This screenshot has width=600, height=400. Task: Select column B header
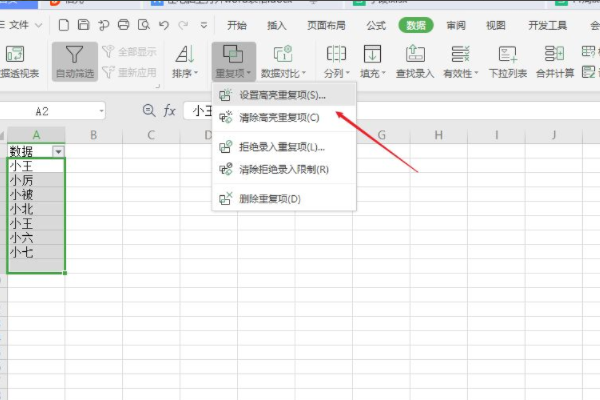pos(93,135)
